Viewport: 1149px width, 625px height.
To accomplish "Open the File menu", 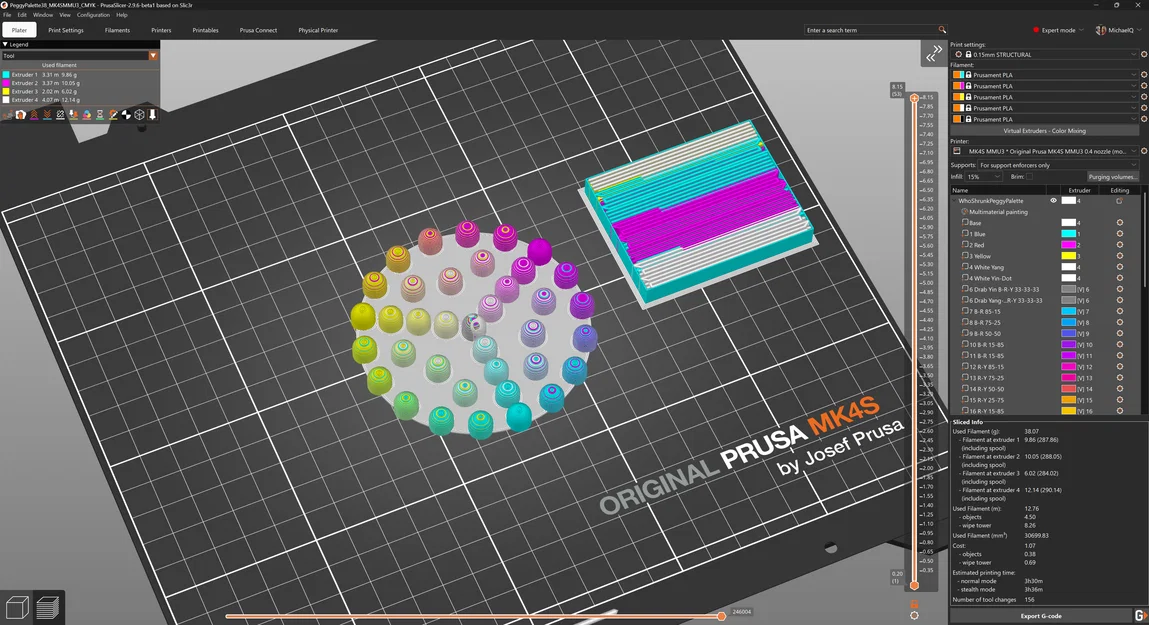I will [x=7, y=15].
